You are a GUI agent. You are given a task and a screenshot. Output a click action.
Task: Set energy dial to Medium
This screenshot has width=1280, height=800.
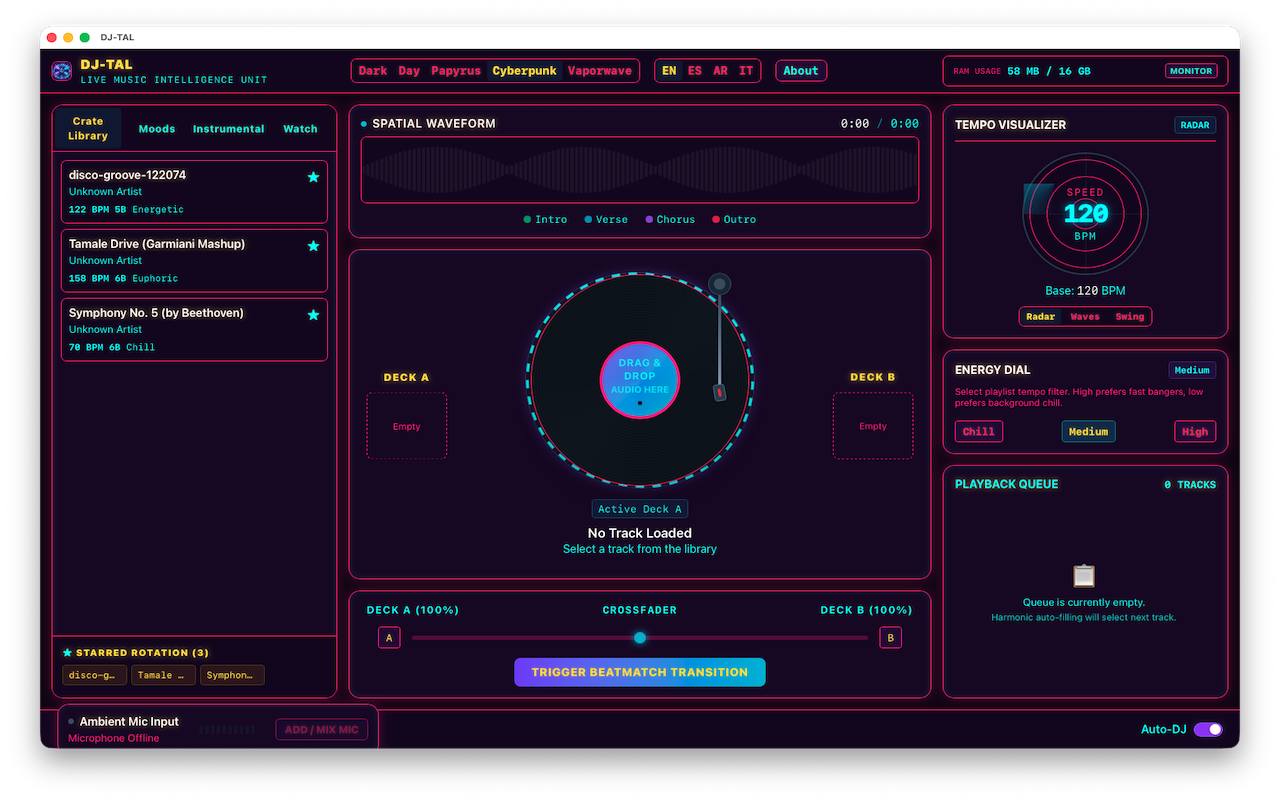coord(1088,432)
